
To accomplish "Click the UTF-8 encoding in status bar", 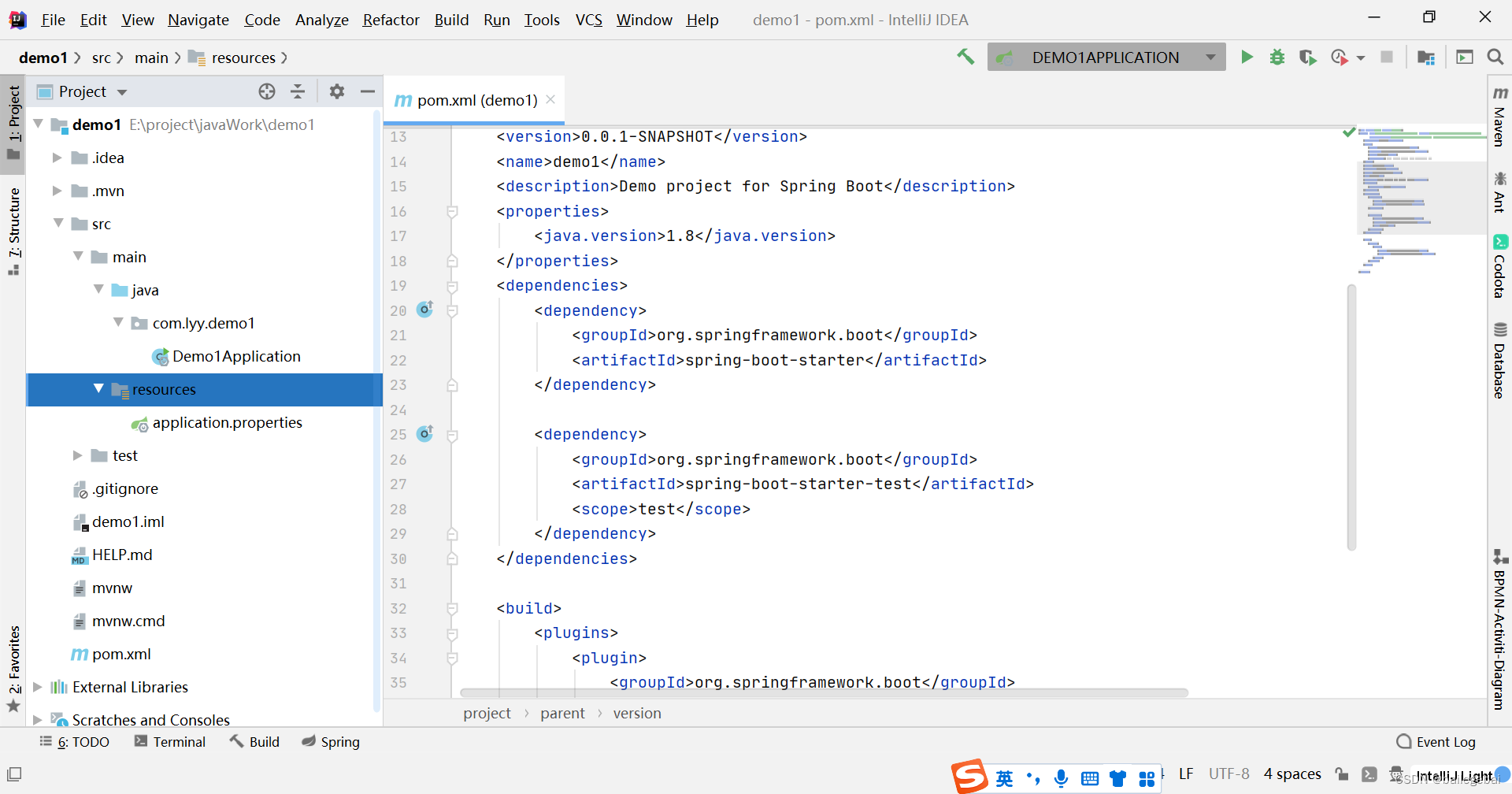I will pos(1229,774).
